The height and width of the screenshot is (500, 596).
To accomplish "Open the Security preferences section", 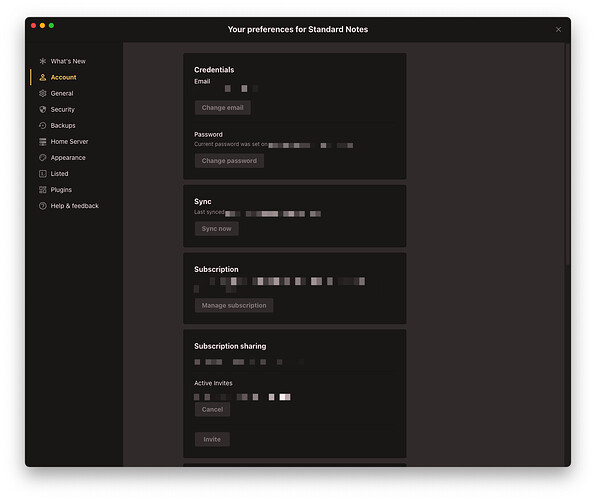I will coord(62,110).
